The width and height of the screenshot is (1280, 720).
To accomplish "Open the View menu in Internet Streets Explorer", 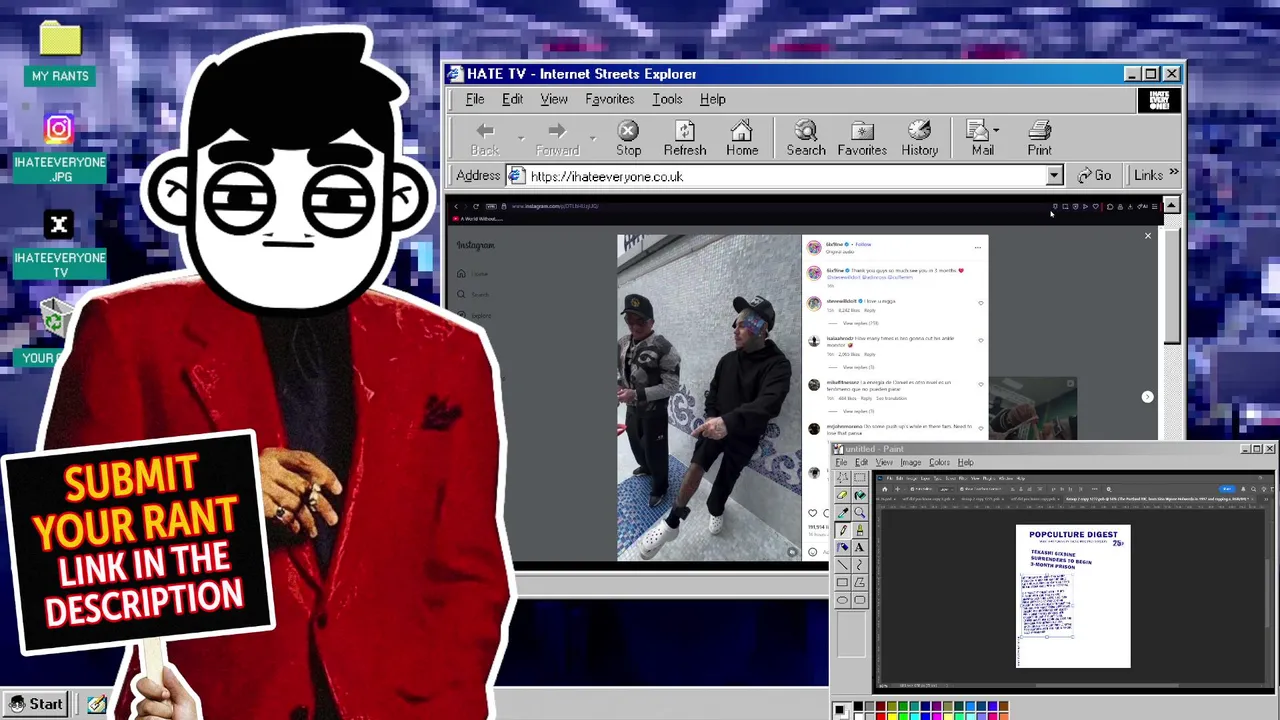I will click(x=554, y=99).
